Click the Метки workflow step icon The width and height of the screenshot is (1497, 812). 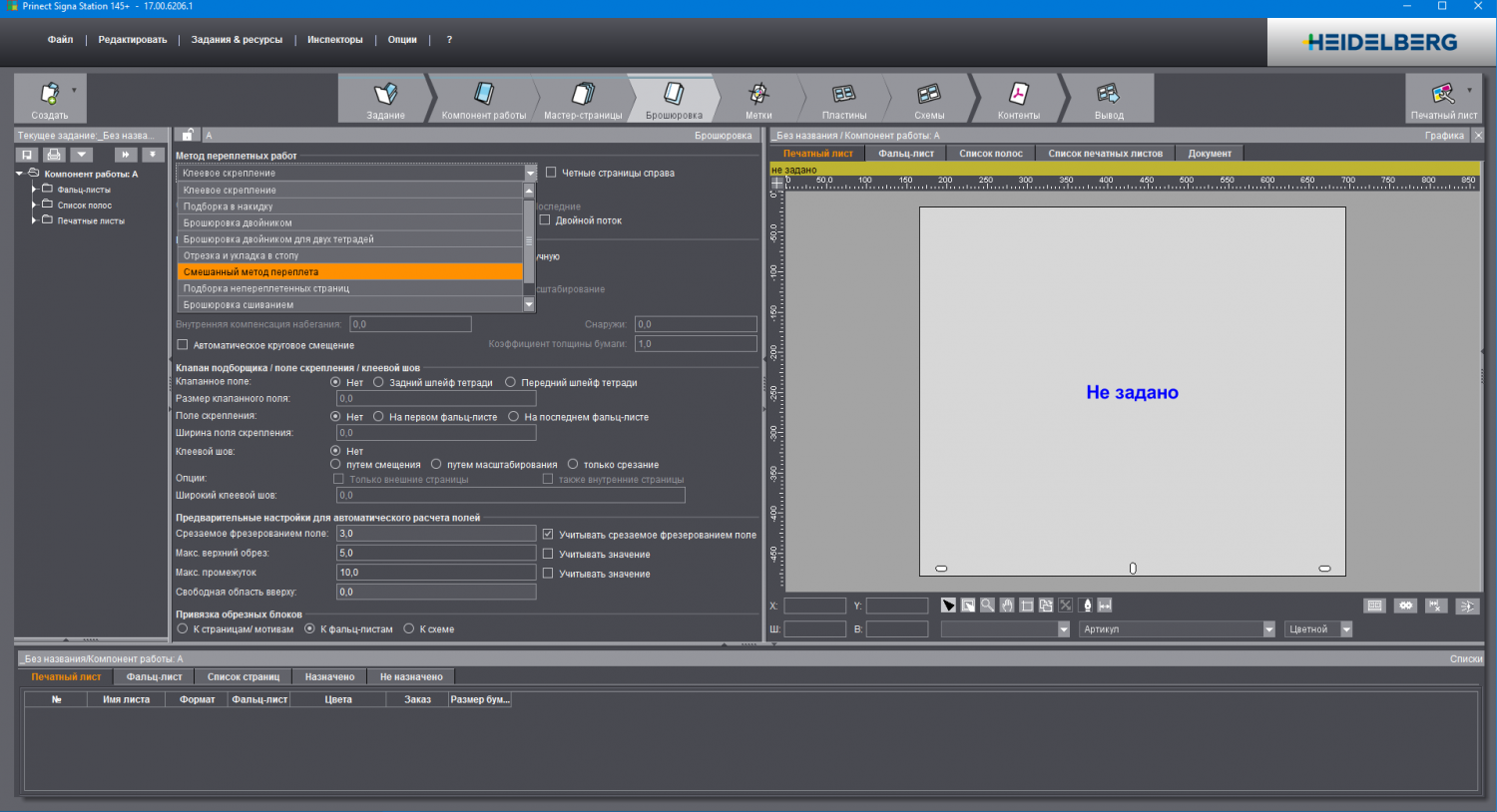(758, 95)
